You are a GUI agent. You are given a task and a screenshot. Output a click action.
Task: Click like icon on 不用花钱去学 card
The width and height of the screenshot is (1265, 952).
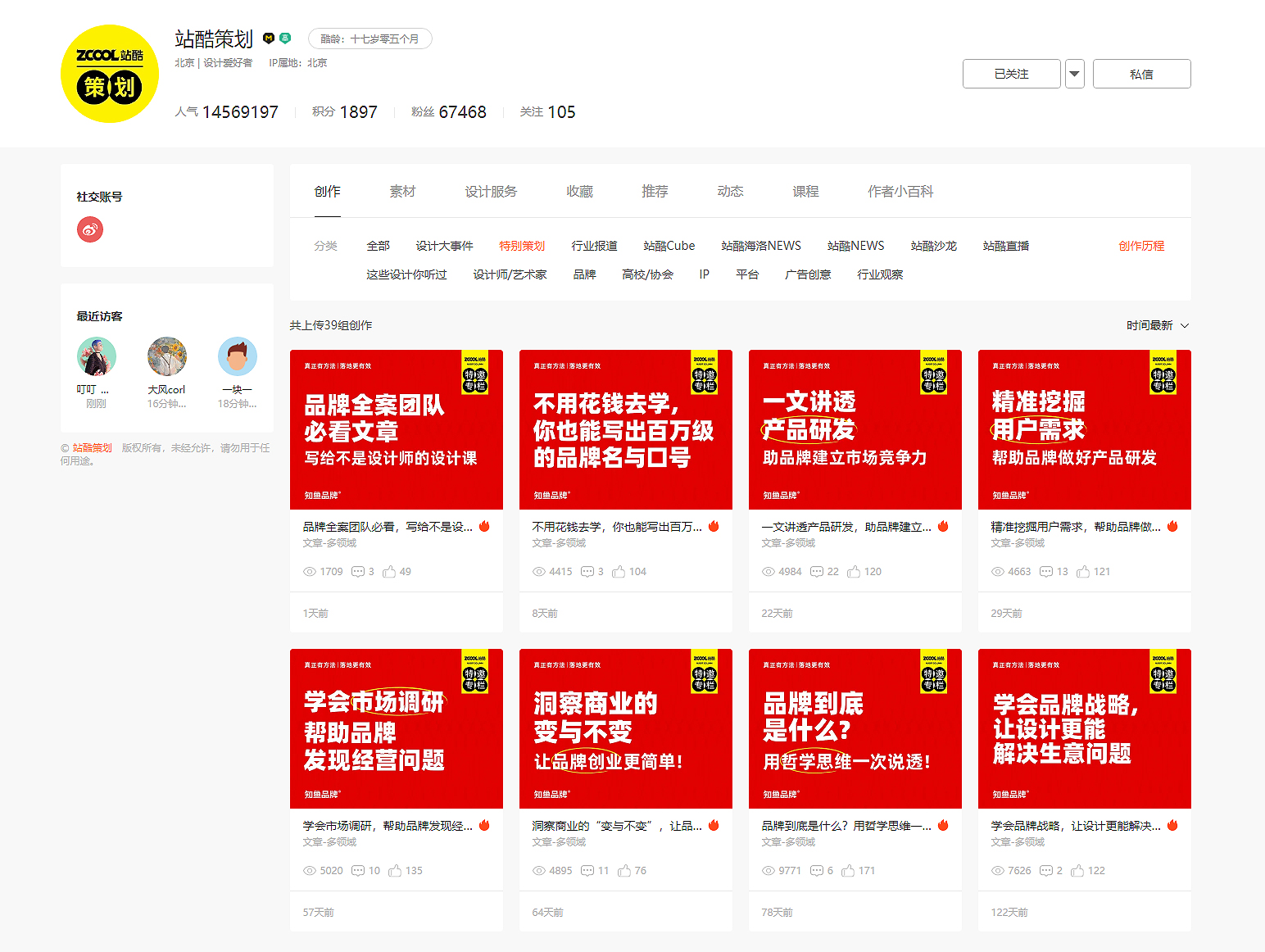click(x=619, y=572)
